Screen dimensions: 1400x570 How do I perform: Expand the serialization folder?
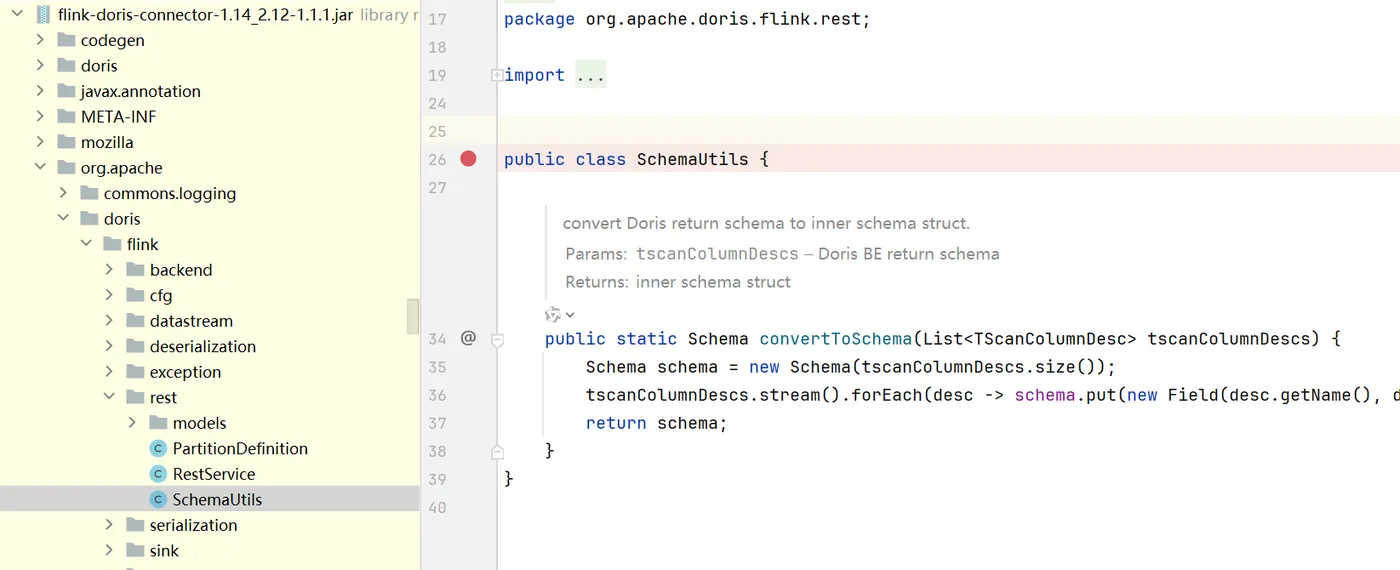109,525
